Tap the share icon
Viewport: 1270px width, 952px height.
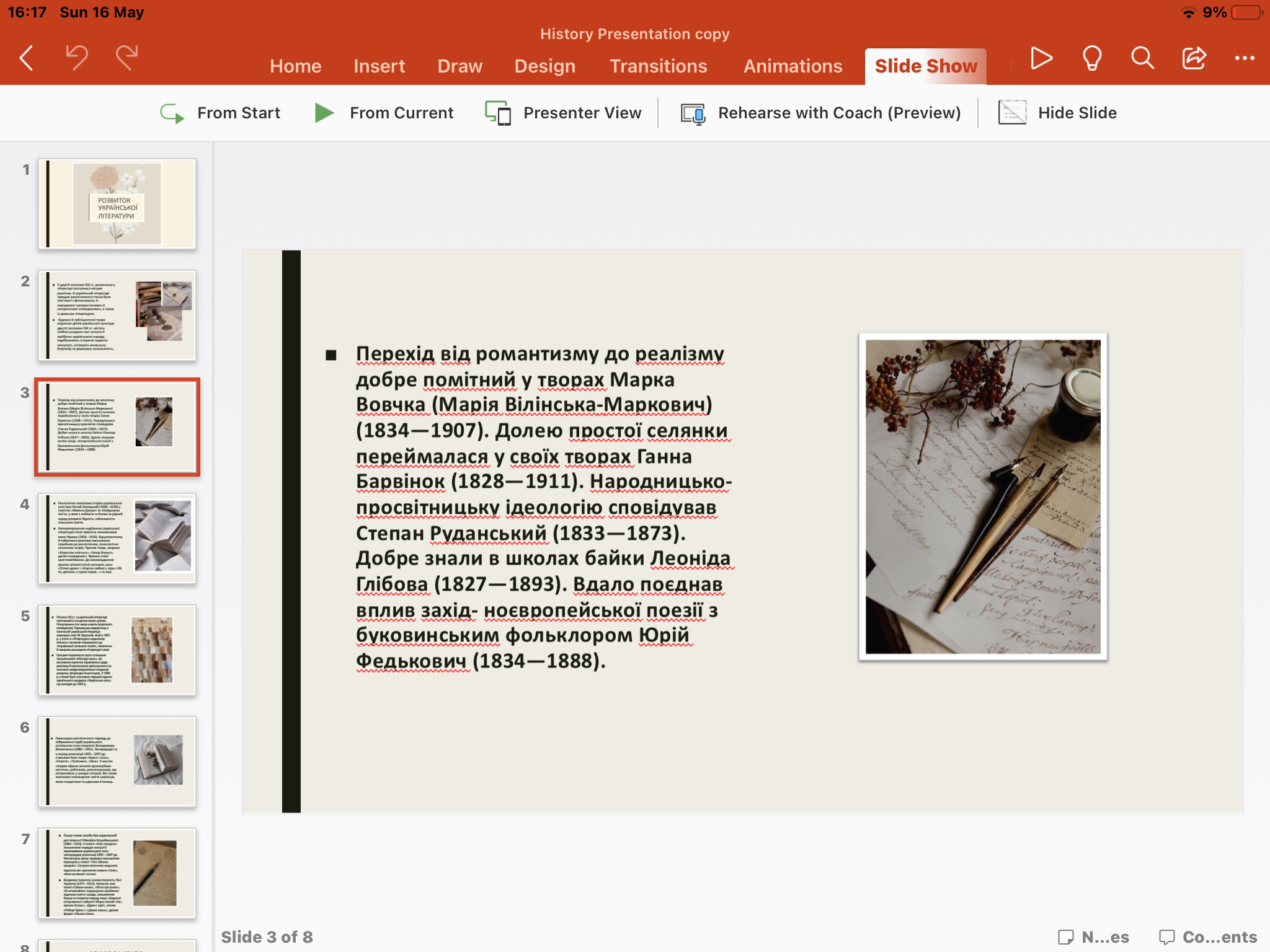pyautogui.click(x=1194, y=58)
